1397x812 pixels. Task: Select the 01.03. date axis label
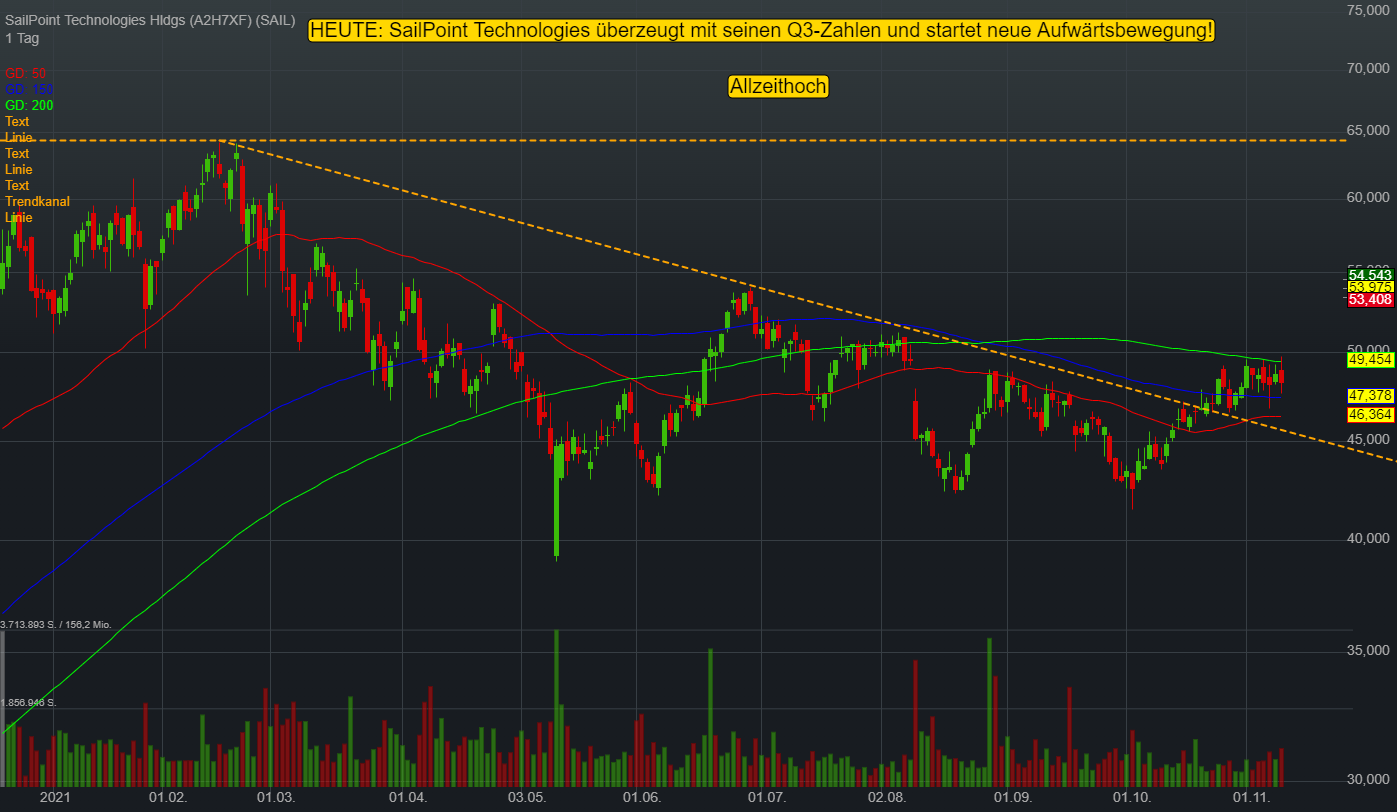click(x=275, y=797)
